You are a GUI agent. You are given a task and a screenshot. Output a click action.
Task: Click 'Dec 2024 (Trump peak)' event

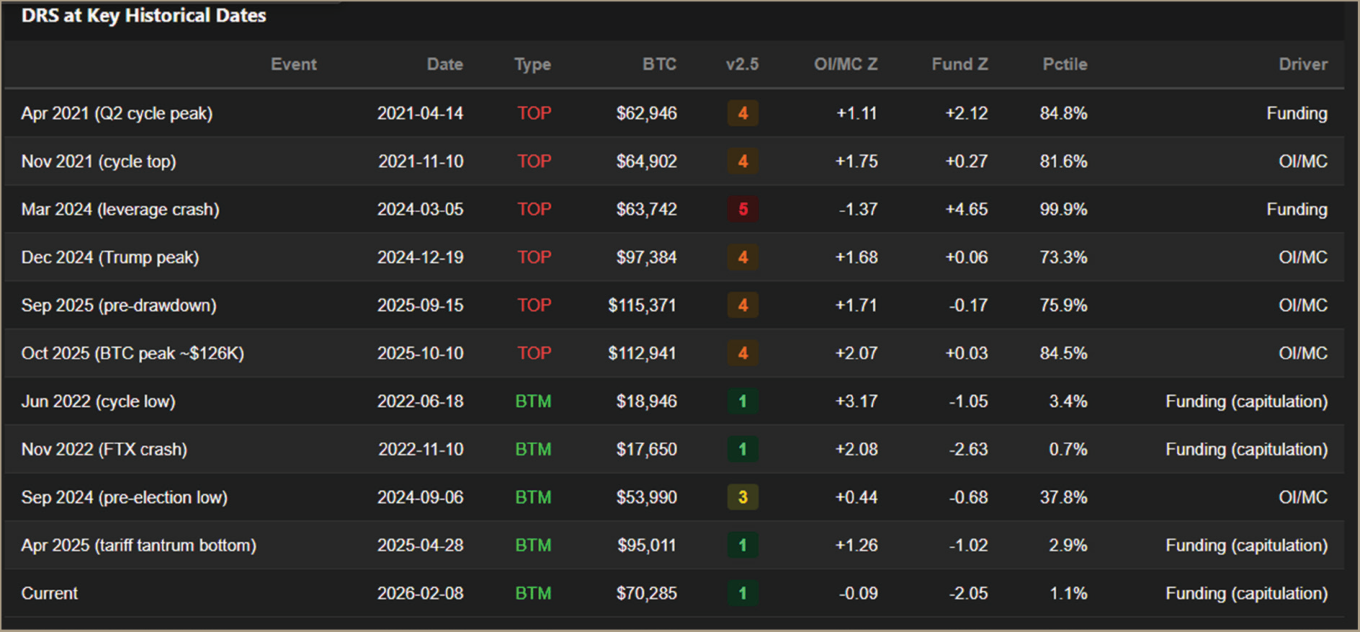coord(110,257)
